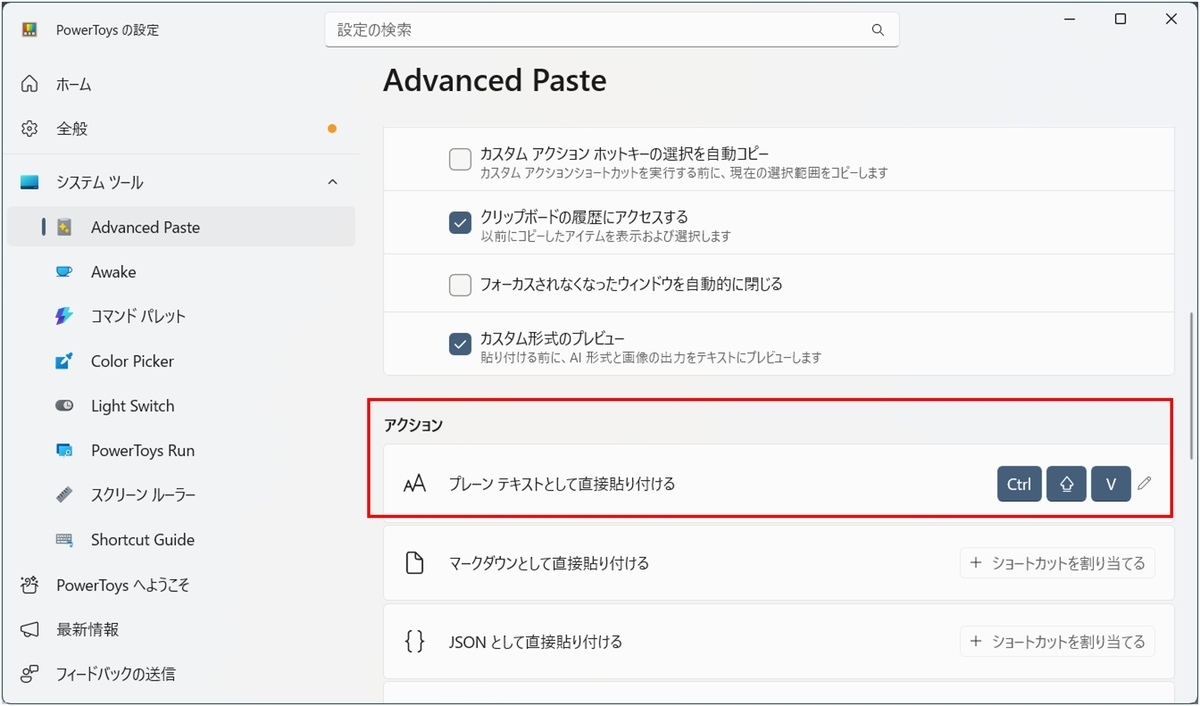
Task: Enable フォーカスされなくなったウィンドウを自動的に閉じる checkbox
Action: pos(460,285)
